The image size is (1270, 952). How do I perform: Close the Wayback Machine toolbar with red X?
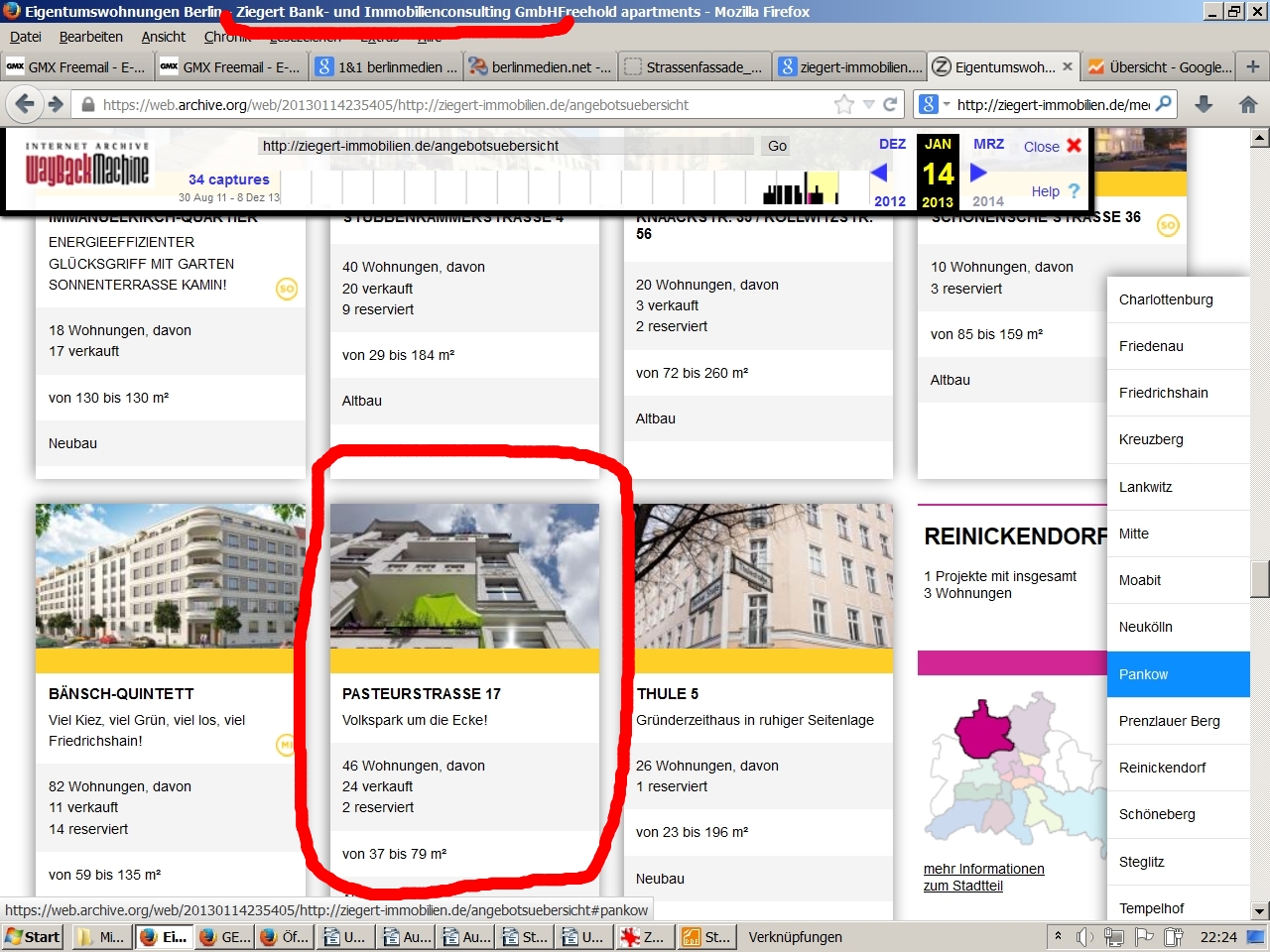point(1074,146)
